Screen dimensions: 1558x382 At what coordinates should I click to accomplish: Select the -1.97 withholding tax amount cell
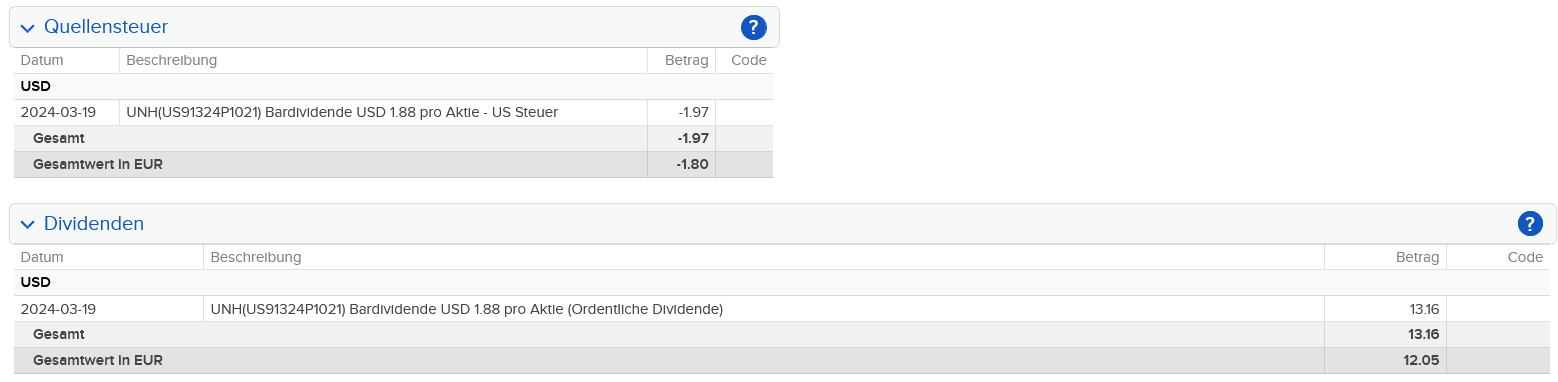point(682,112)
